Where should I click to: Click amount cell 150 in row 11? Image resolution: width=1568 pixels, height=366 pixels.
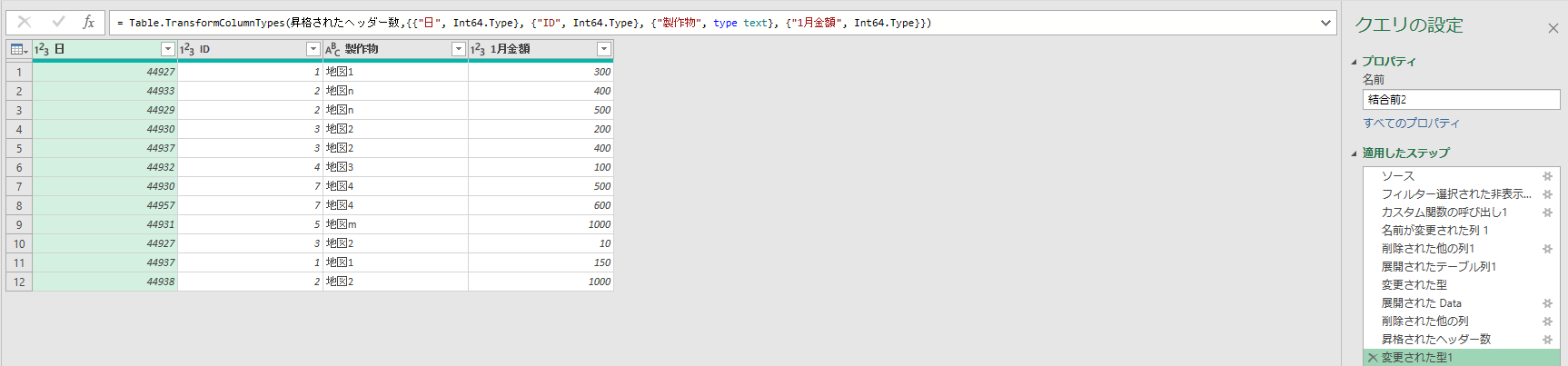(x=541, y=262)
